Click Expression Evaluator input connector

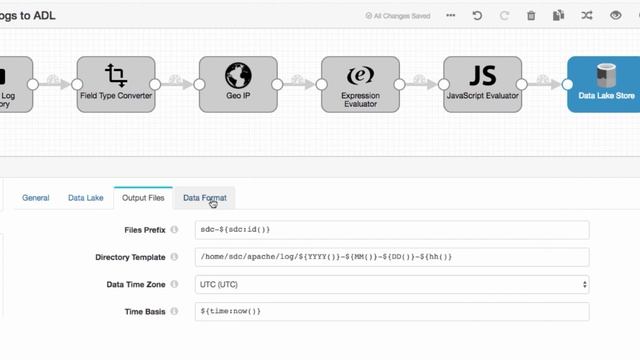pos(321,84)
